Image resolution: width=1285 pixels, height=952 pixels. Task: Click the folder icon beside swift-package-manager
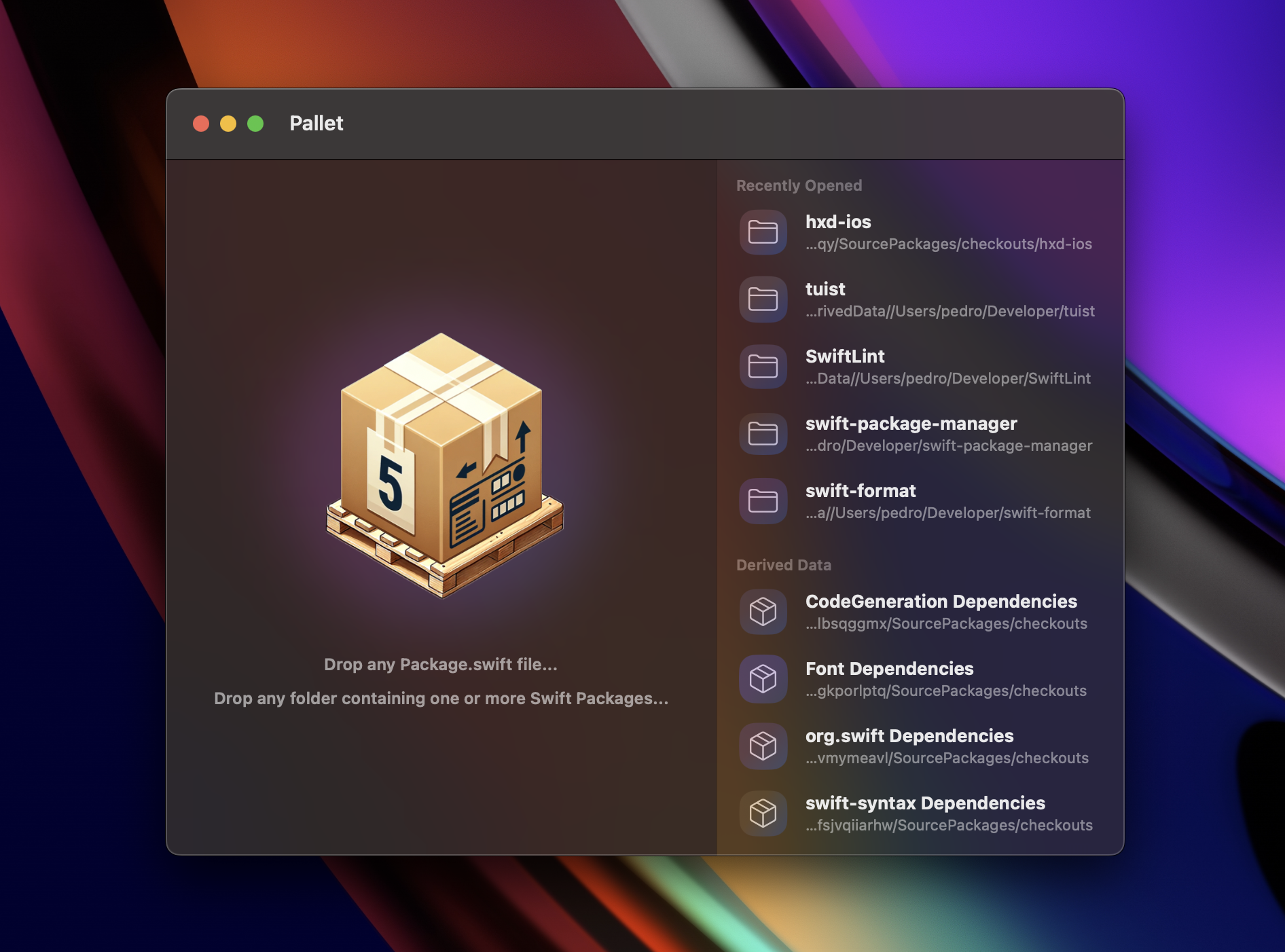pos(763,434)
